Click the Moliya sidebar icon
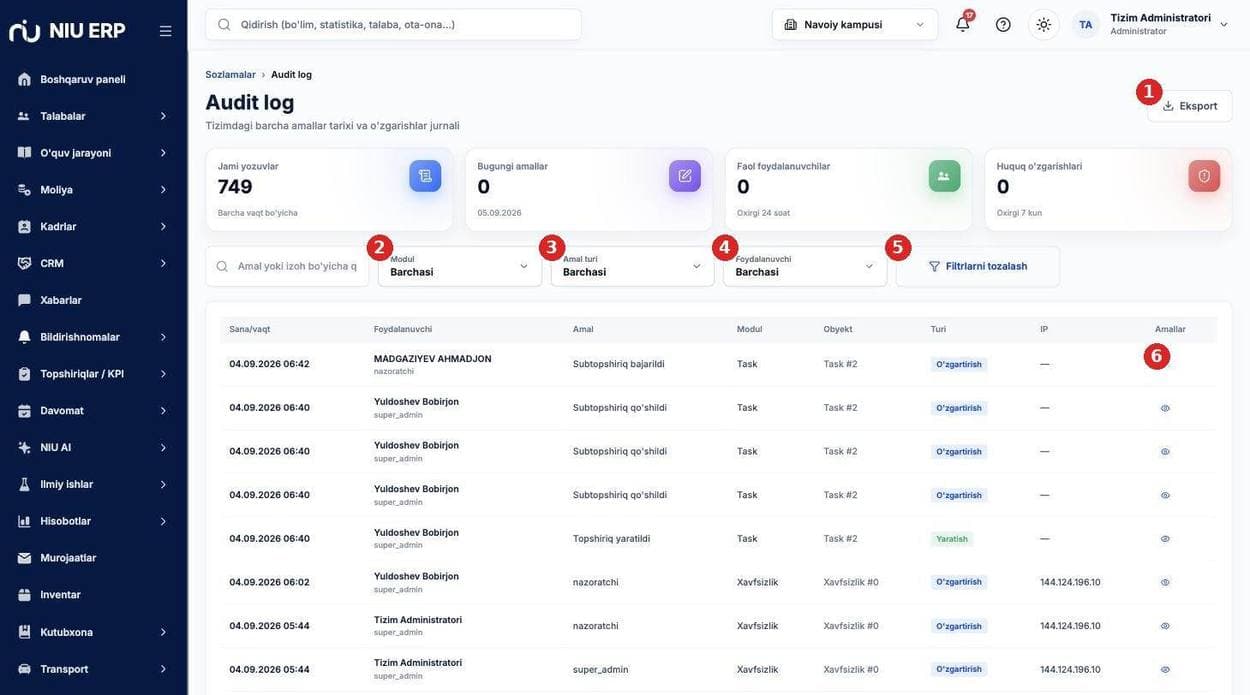 24,190
